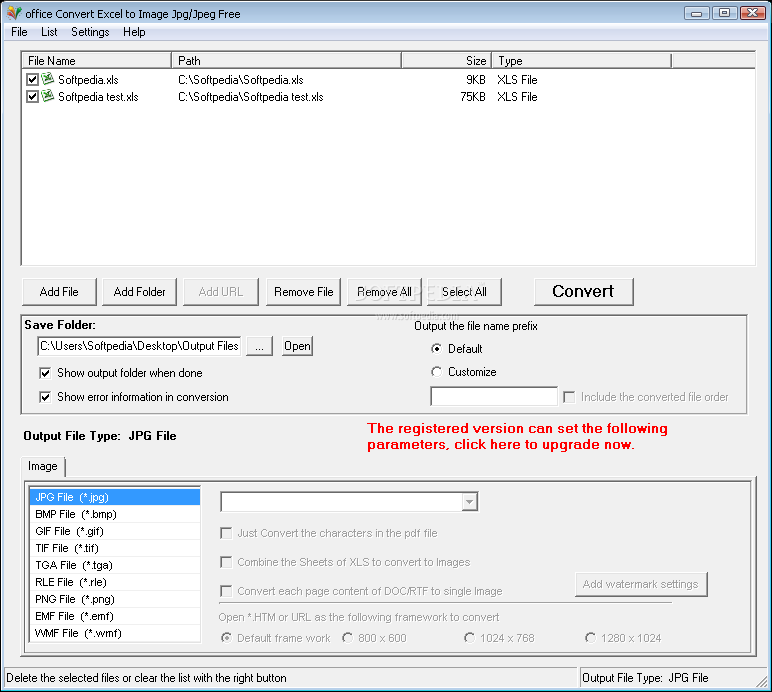
Task: Click Add watermark settings button
Action: point(641,584)
